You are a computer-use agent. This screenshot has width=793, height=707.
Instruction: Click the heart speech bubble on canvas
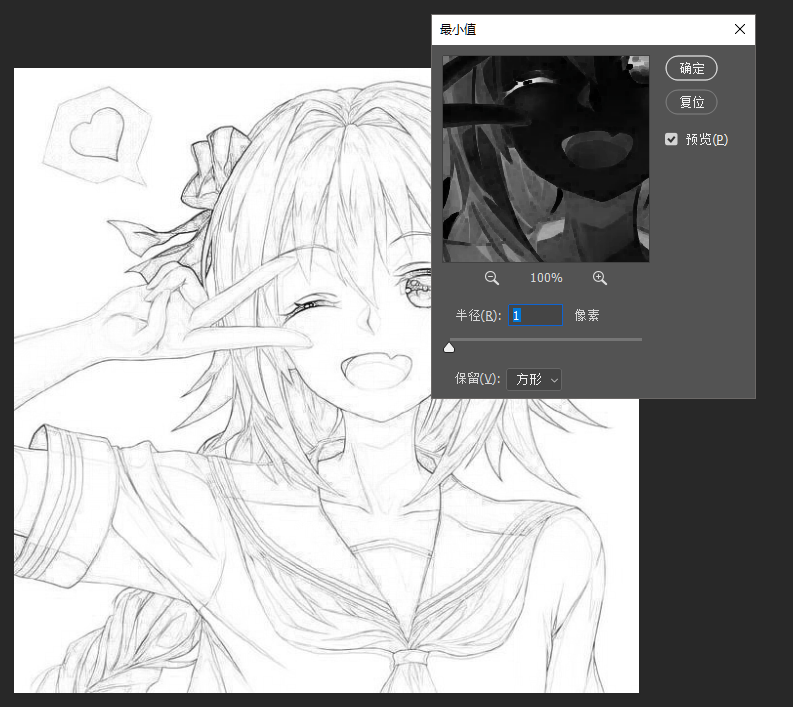point(97,135)
